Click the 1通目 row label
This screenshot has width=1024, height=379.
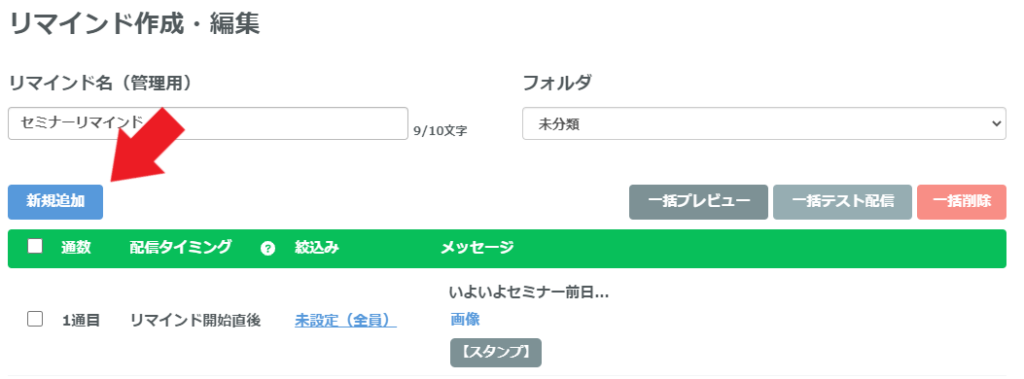81,320
